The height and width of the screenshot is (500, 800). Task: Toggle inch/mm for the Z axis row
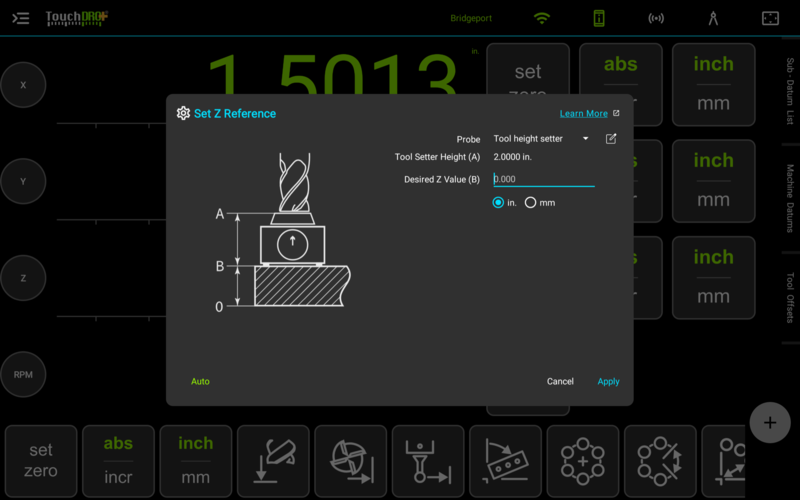(x=713, y=278)
